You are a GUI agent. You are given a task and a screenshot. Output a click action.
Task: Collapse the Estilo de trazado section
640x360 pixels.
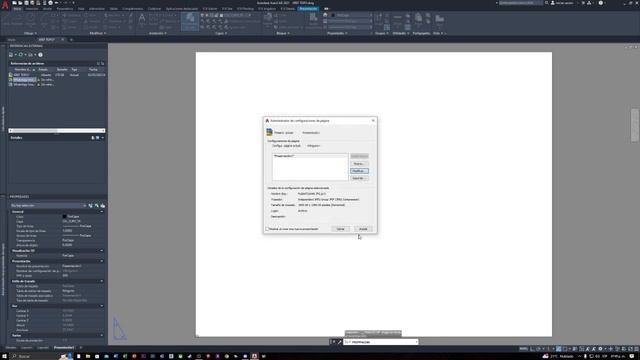pos(102,281)
